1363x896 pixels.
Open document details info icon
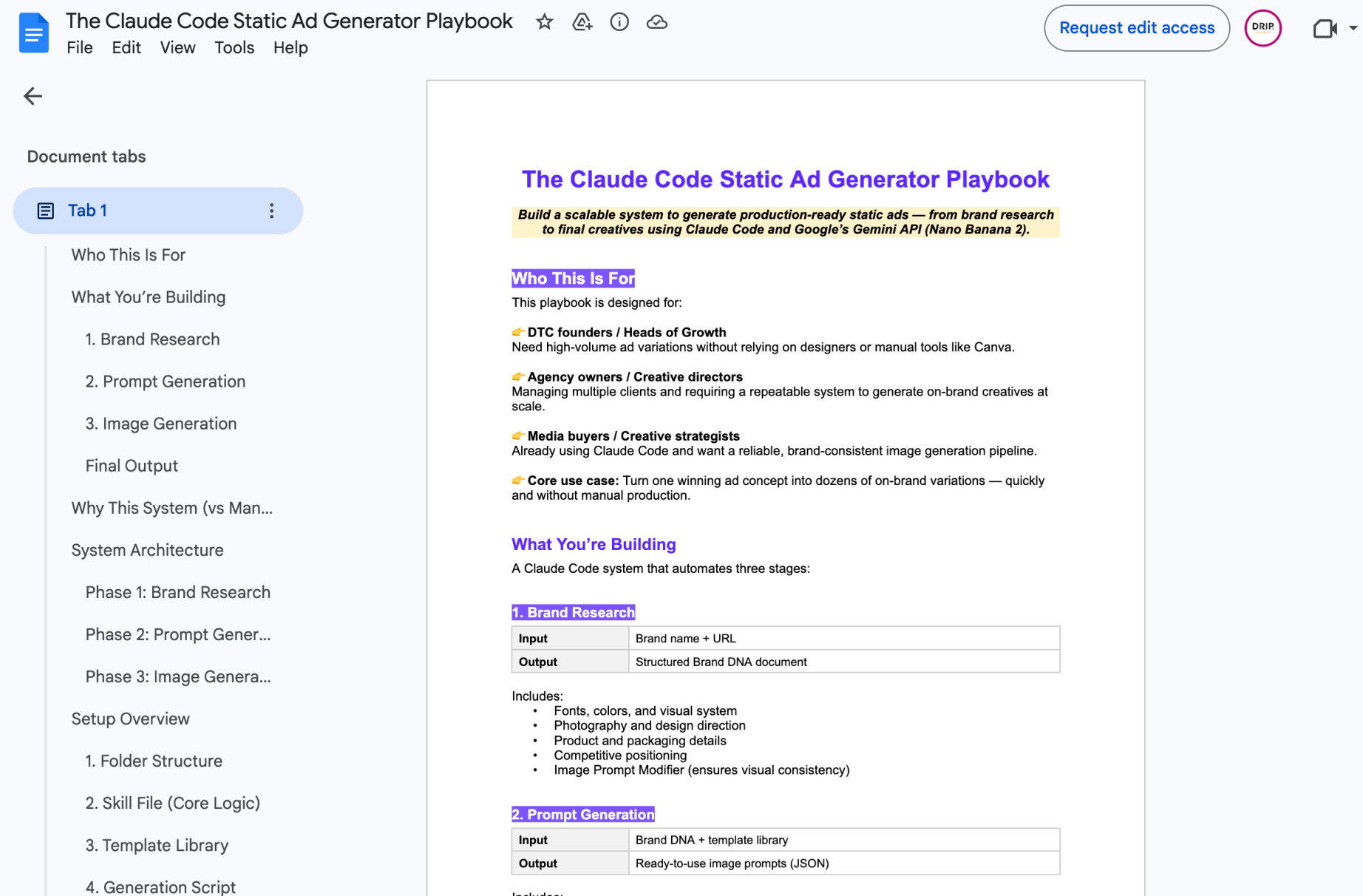click(x=619, y=22)
